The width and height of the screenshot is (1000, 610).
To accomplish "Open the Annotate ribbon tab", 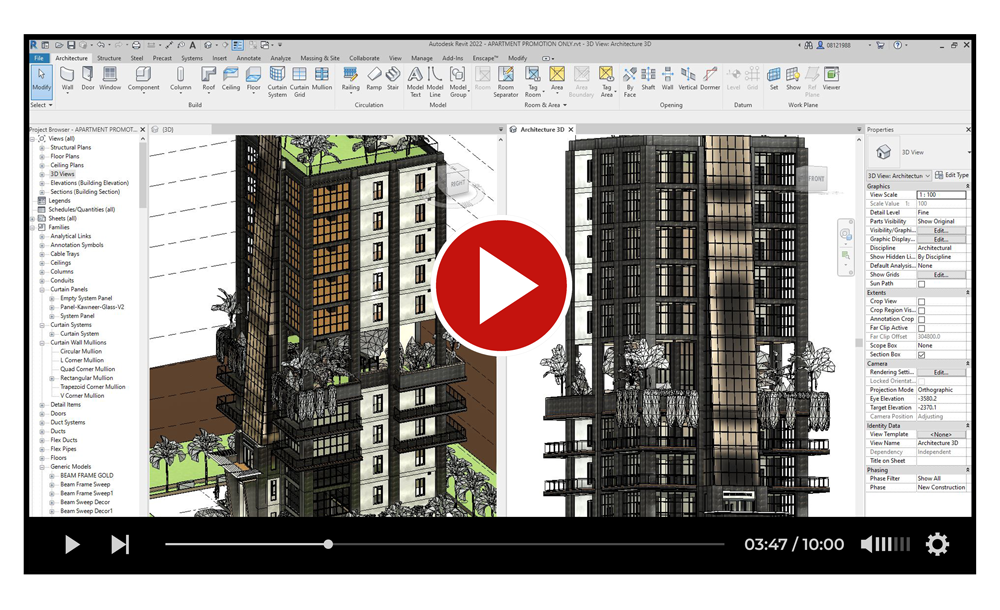I will click(x=248, y=58).
